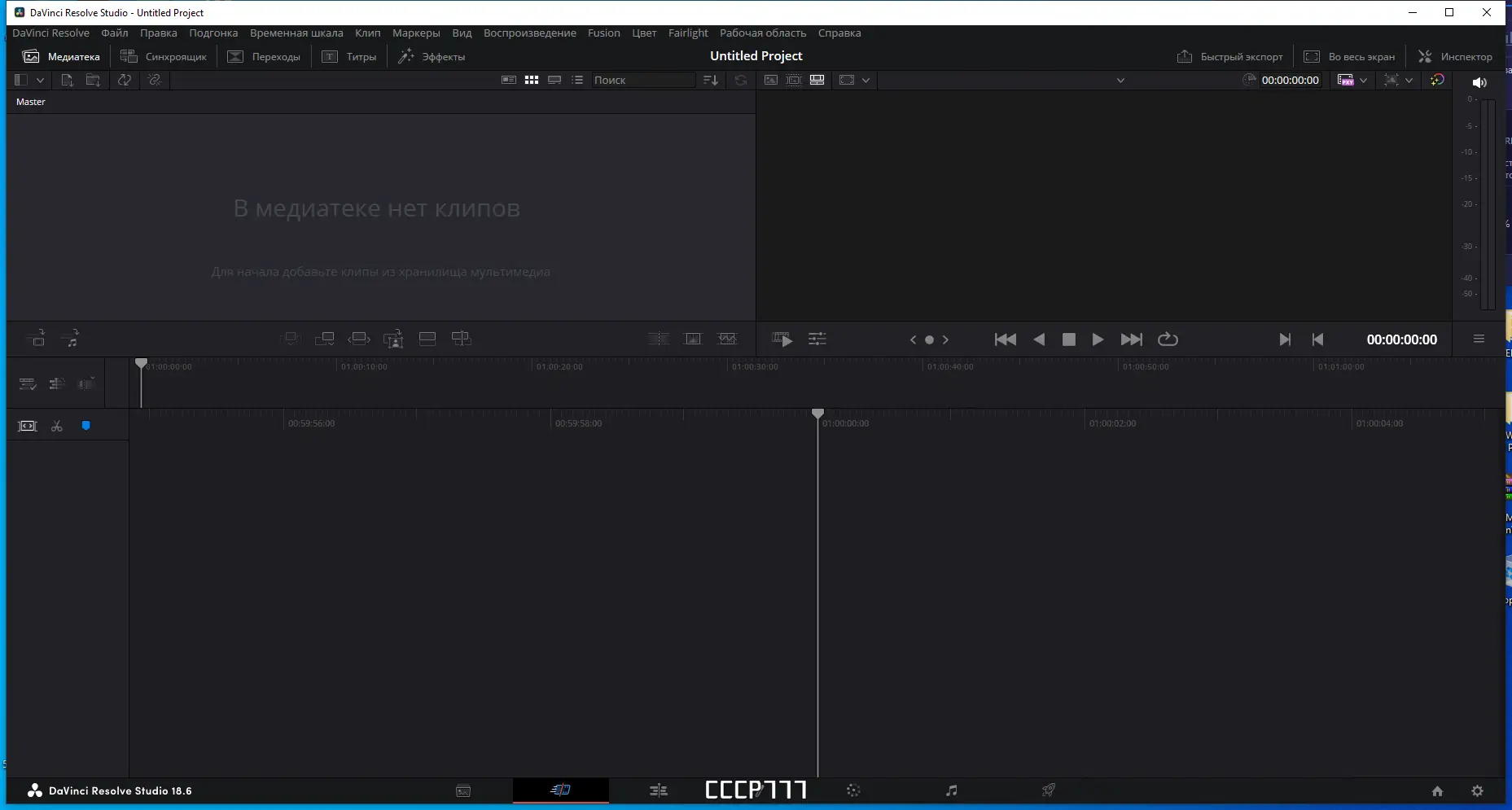The height and width of the screenshot is (810, 1512).
Task: Set In point button in viewer
Action: [1285, 339]
